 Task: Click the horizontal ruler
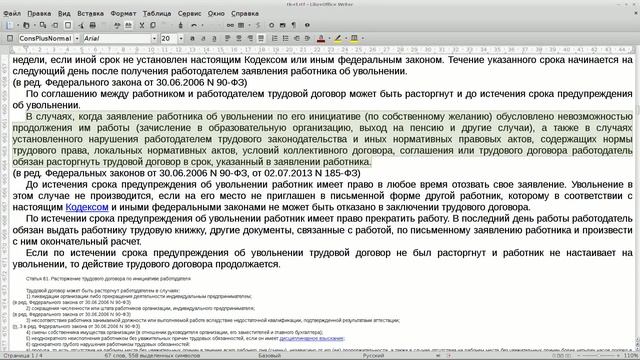coord(322,50)
